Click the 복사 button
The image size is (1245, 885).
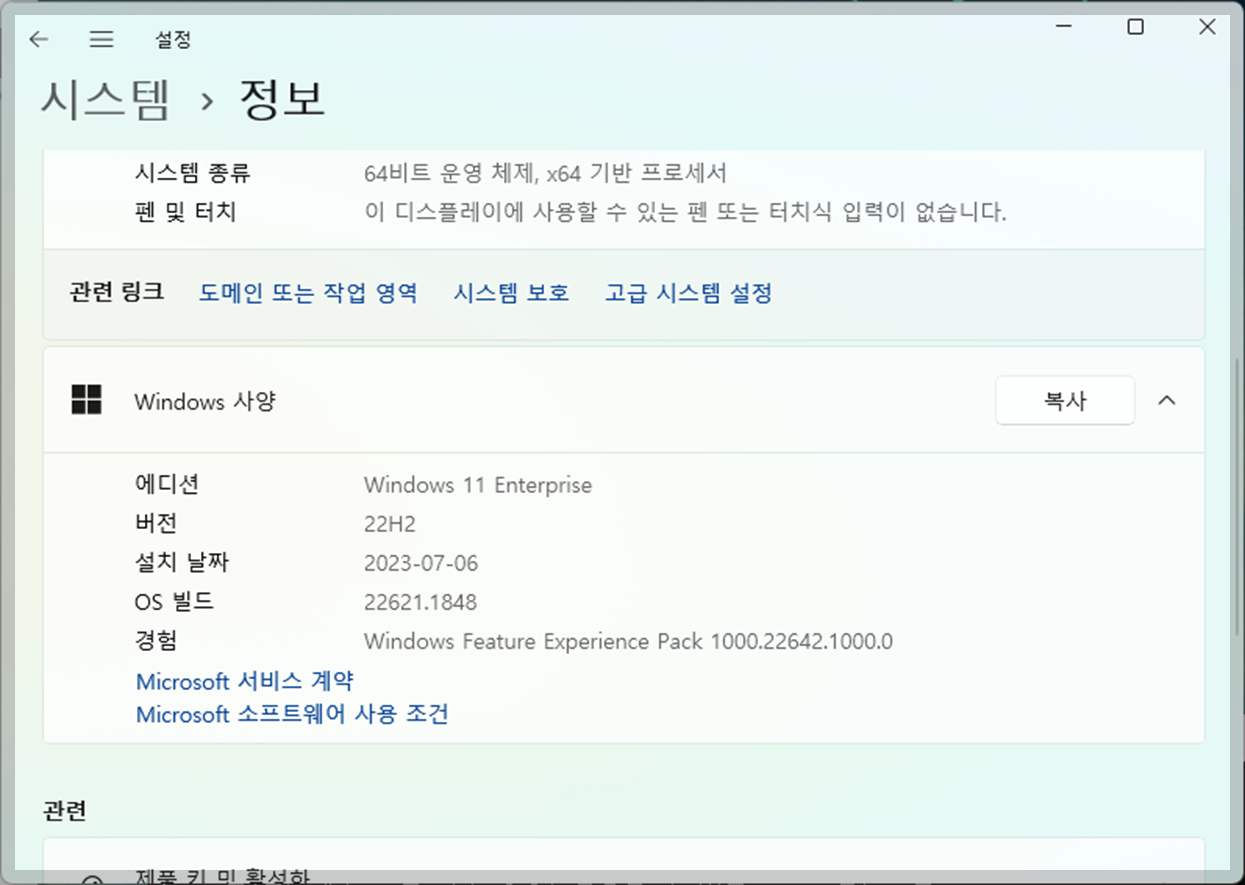1065,400
